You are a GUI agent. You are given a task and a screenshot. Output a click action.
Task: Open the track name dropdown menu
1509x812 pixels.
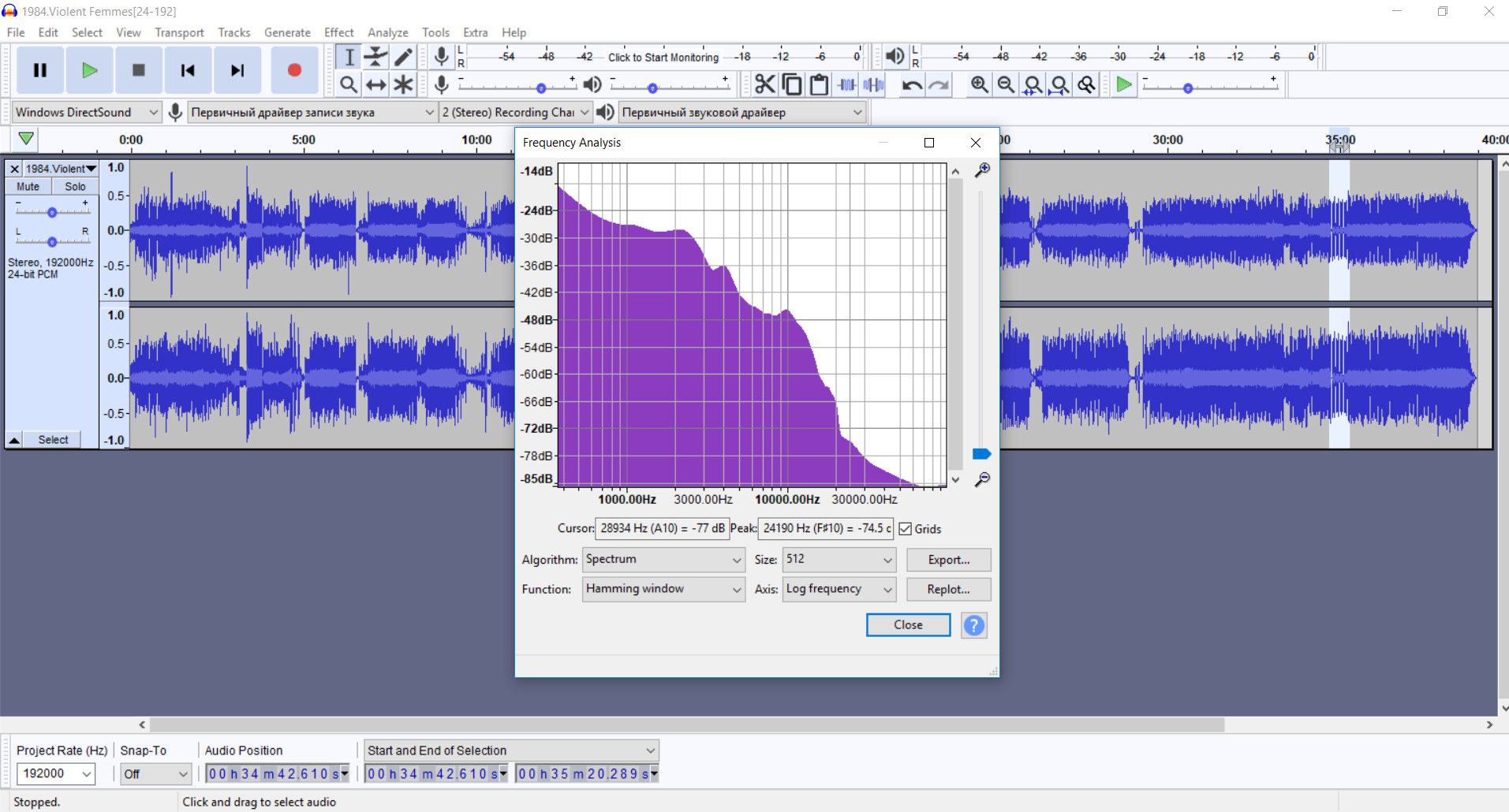point(61,169)
